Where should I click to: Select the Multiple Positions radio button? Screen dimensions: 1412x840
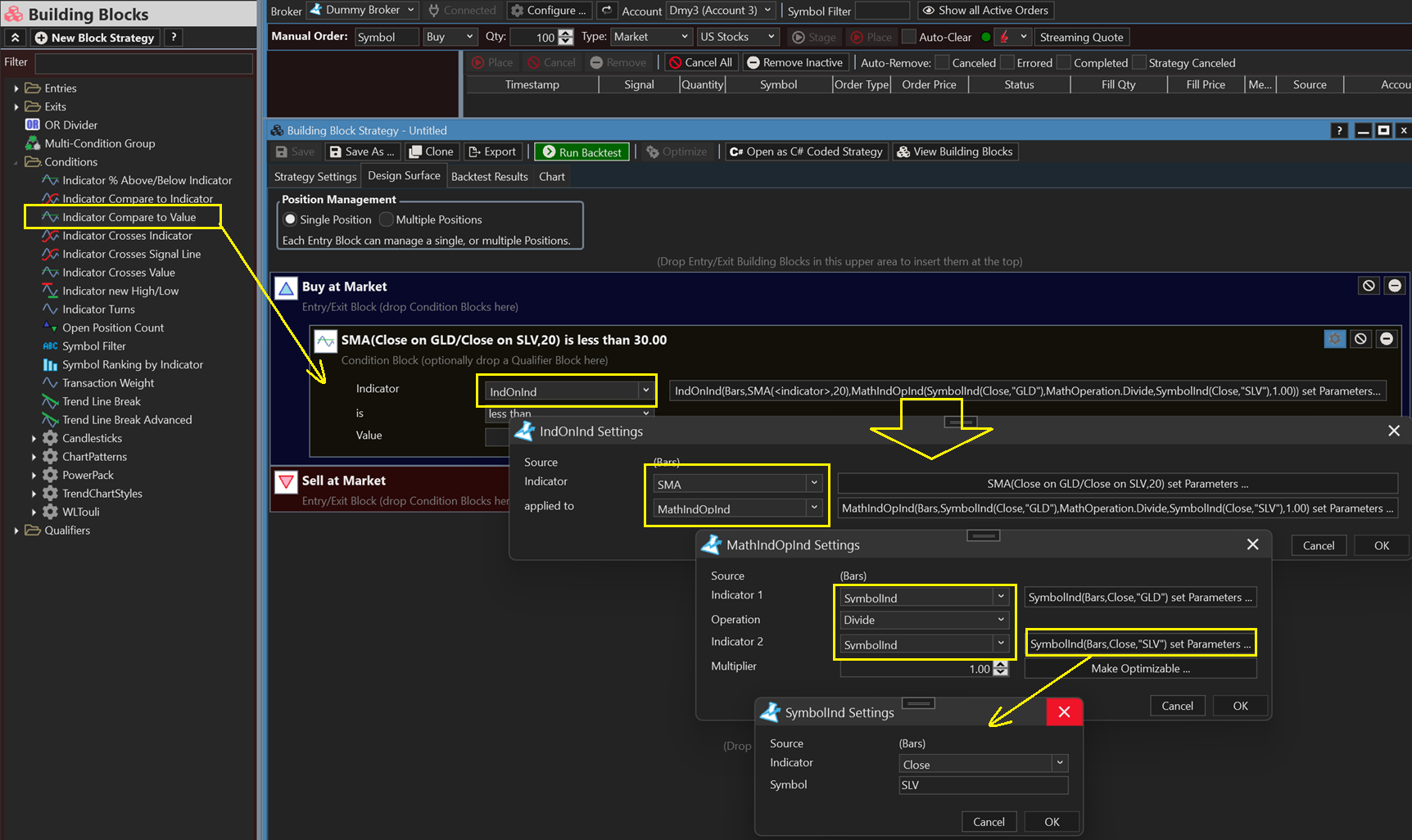pyautogui.click(x=387, y=219)
